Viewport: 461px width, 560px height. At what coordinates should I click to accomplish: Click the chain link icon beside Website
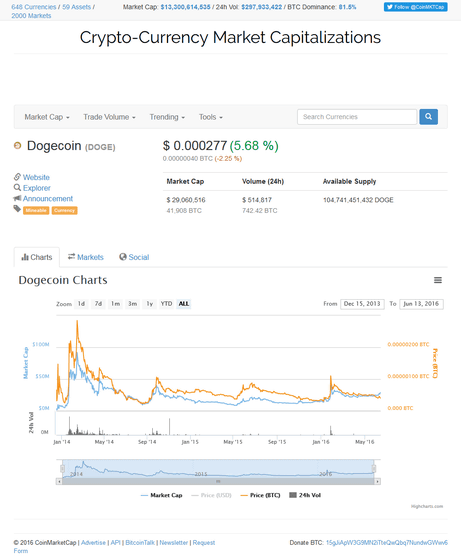point(17,177)
